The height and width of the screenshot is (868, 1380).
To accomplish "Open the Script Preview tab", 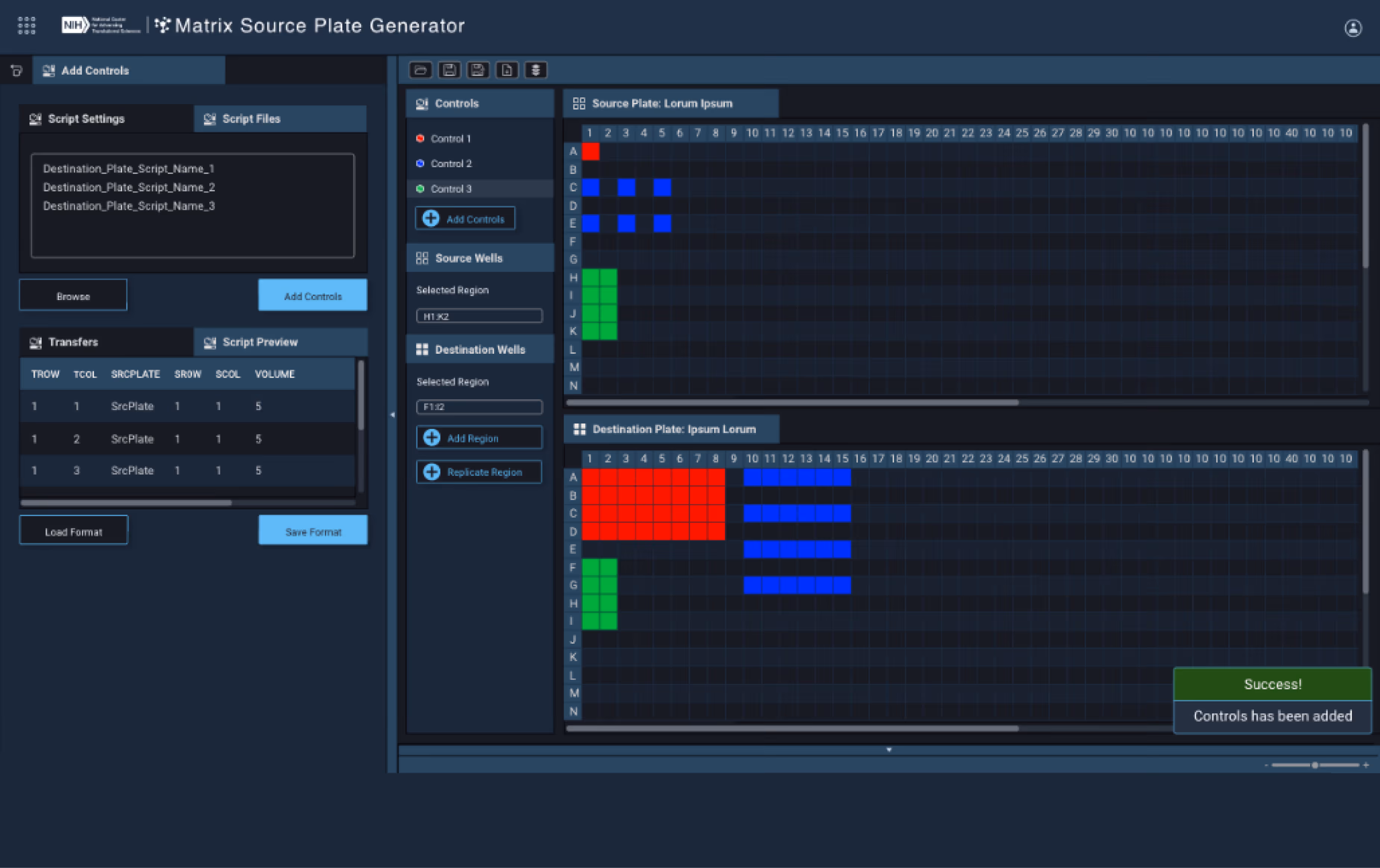I will pos(280,342).
